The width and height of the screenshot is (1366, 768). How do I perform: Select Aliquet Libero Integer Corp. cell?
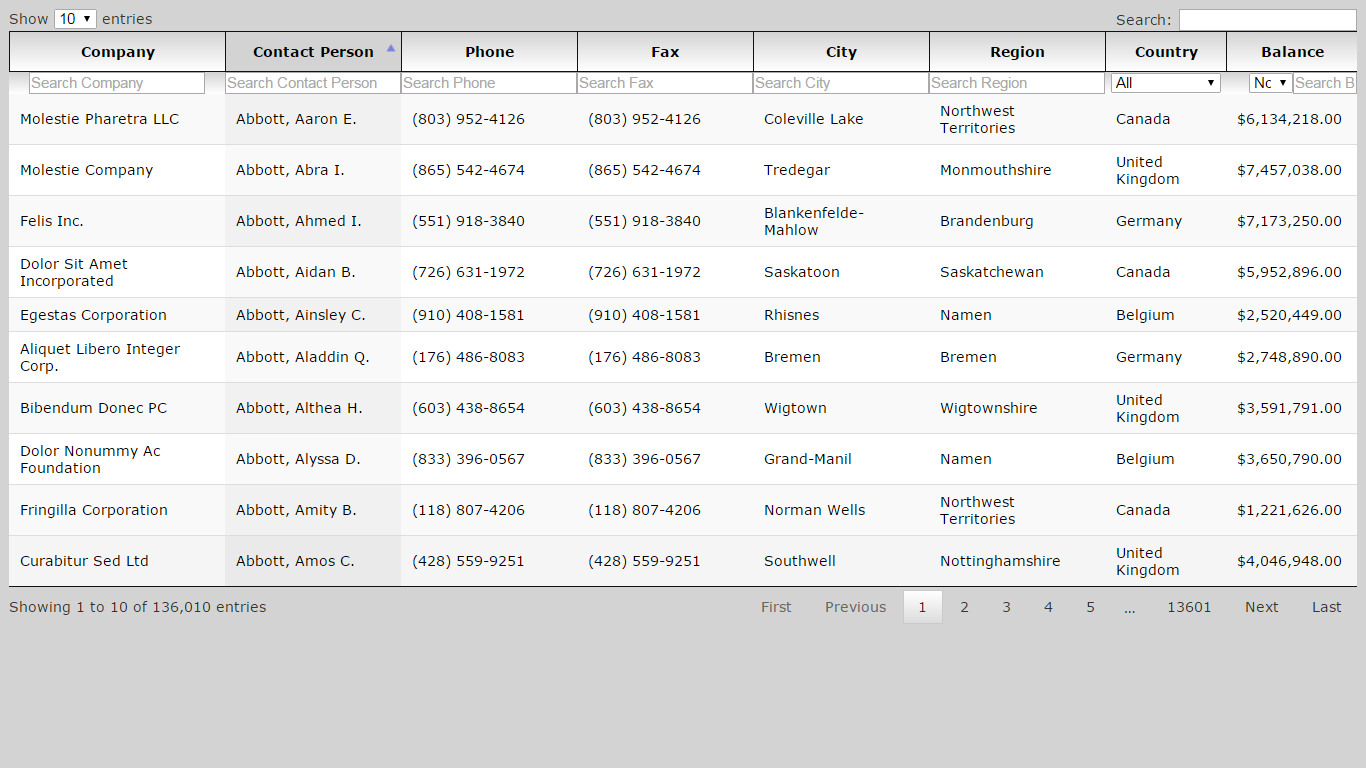[x=117, y=357]
